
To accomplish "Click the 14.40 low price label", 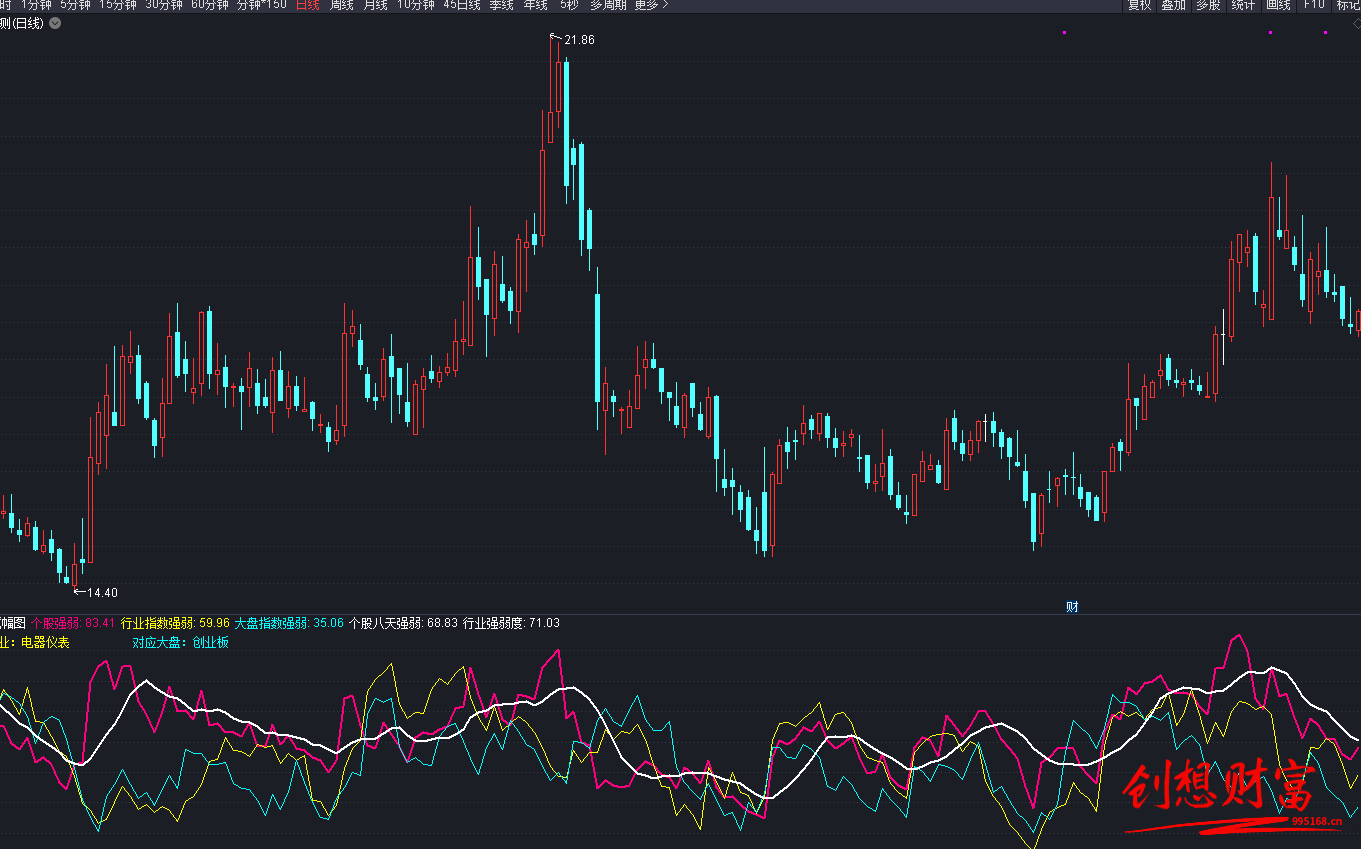I will click(x=102, y=593).
